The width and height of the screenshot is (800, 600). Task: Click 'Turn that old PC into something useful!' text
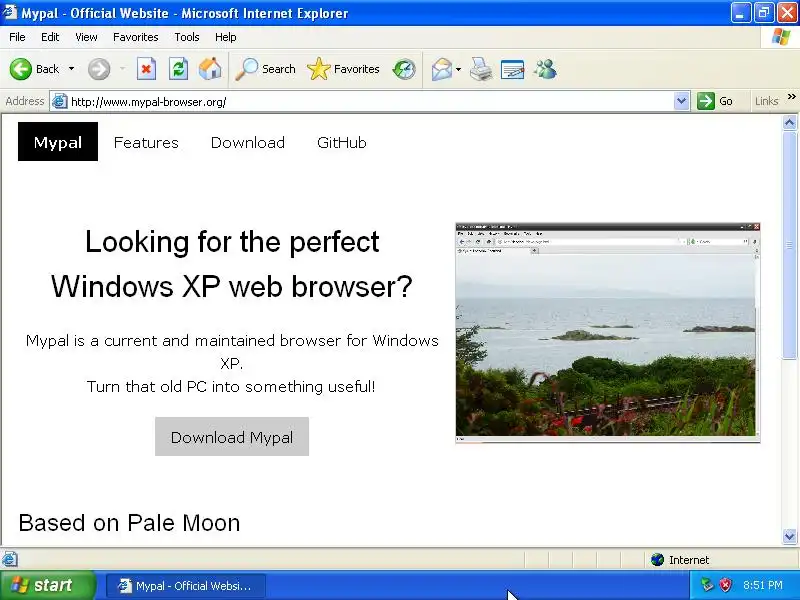pos(231,386)
